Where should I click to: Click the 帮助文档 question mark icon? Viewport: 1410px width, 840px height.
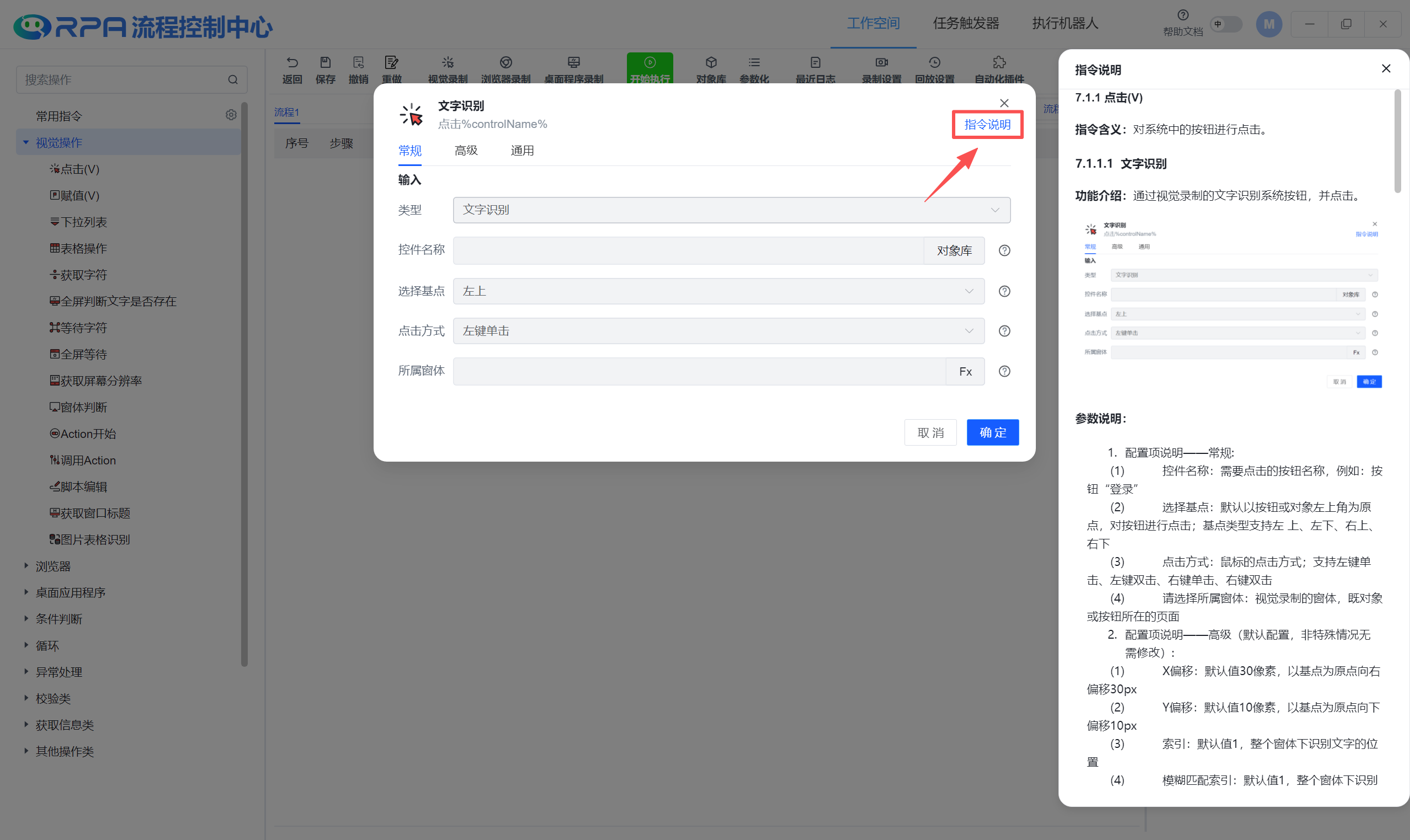pyautogui.click(x=1183, y=15)
